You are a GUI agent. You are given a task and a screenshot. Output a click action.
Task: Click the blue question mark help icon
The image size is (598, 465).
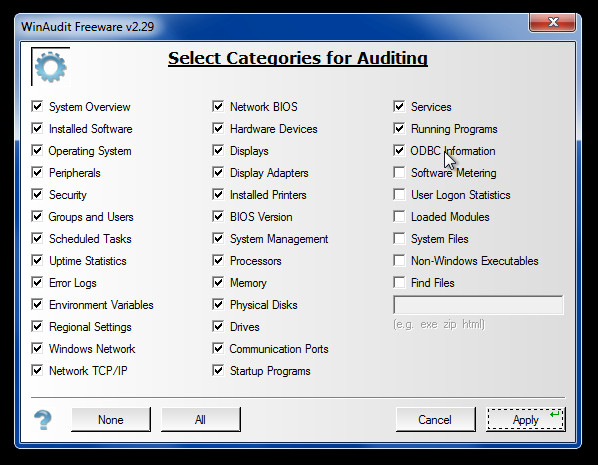(x=43, y=420)
